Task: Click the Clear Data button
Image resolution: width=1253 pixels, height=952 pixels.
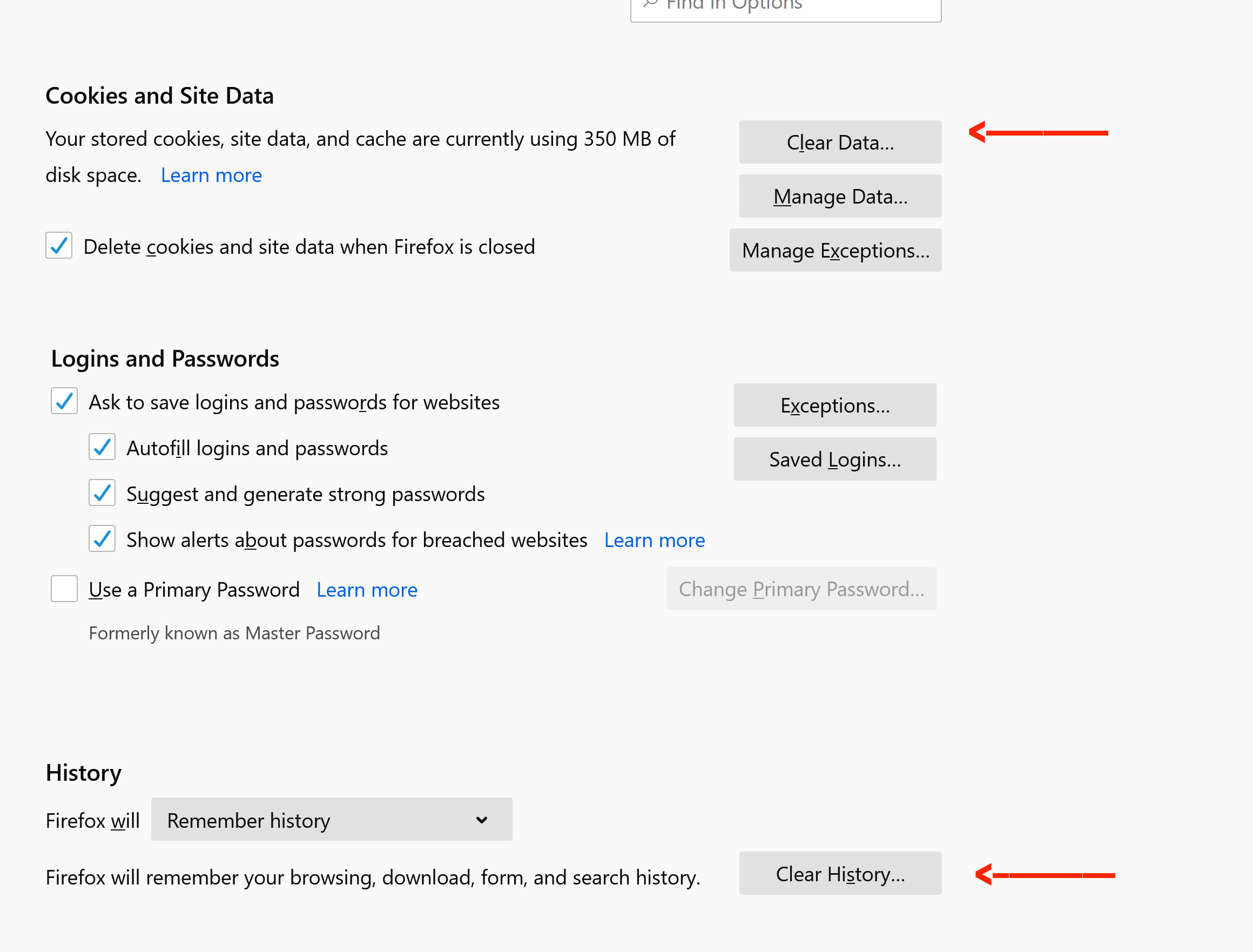Action: [840, 142]
